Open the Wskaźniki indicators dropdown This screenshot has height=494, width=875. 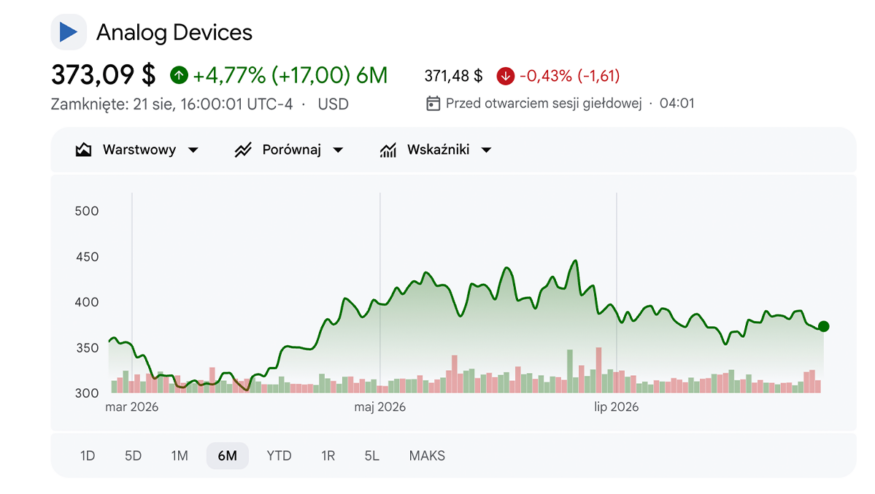pyautogui.click(x=436, y=150)
